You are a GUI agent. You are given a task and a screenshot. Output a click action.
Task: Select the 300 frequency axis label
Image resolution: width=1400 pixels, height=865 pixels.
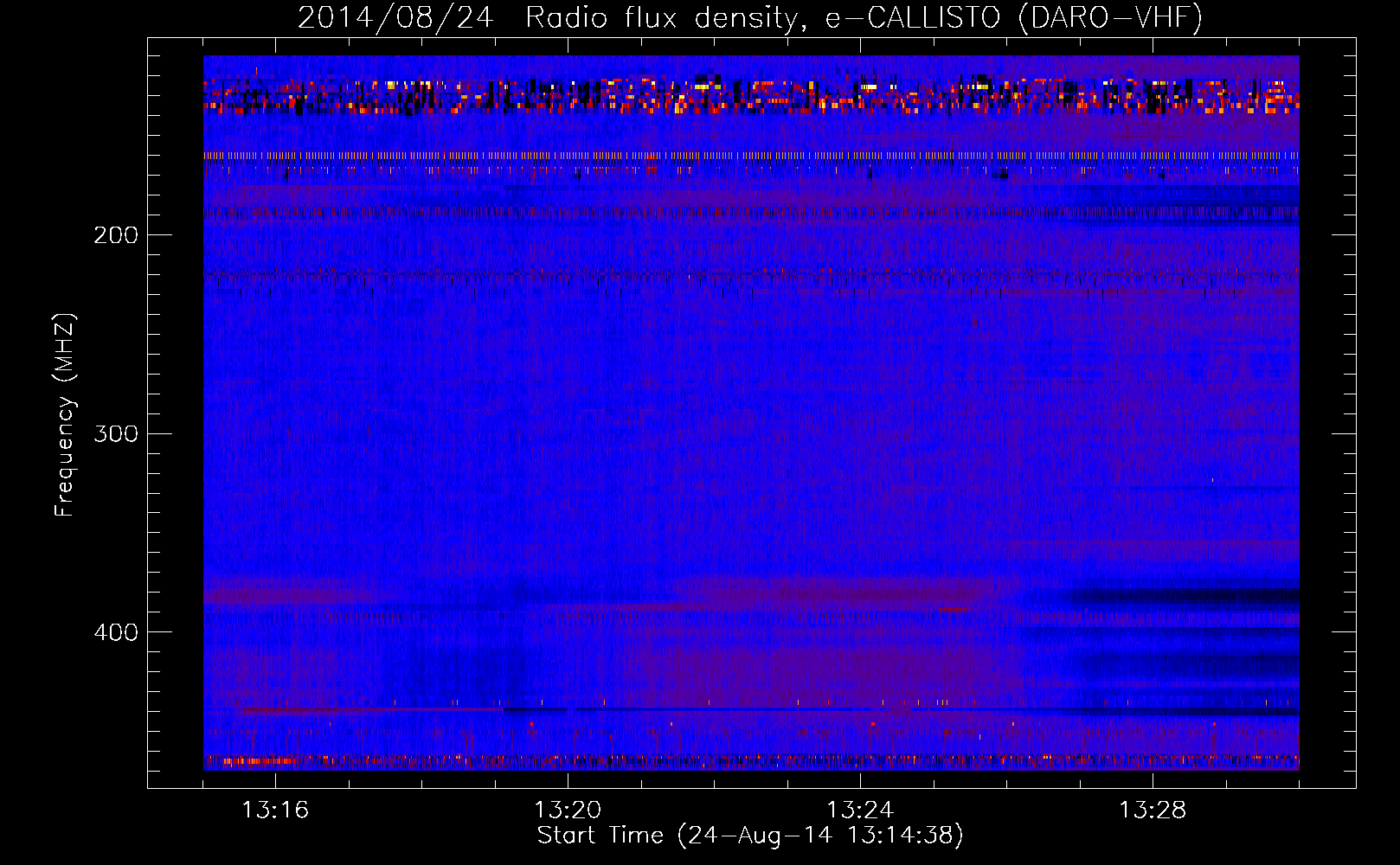[x=115, y=433]
